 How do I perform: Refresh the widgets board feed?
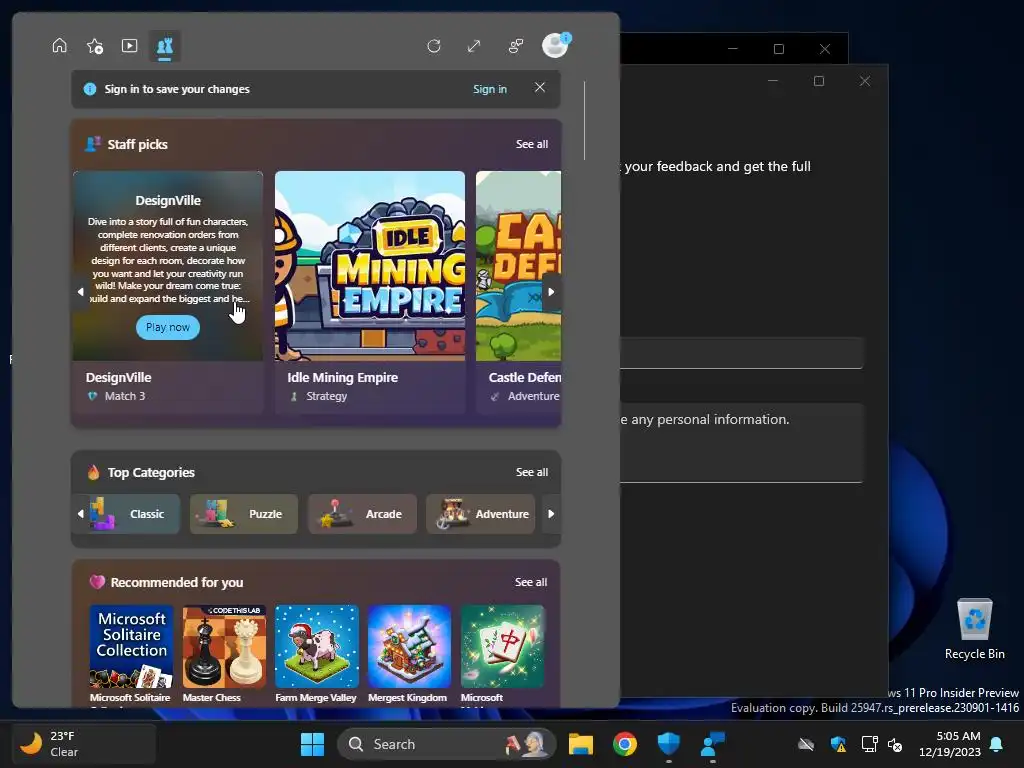(434, 46)
